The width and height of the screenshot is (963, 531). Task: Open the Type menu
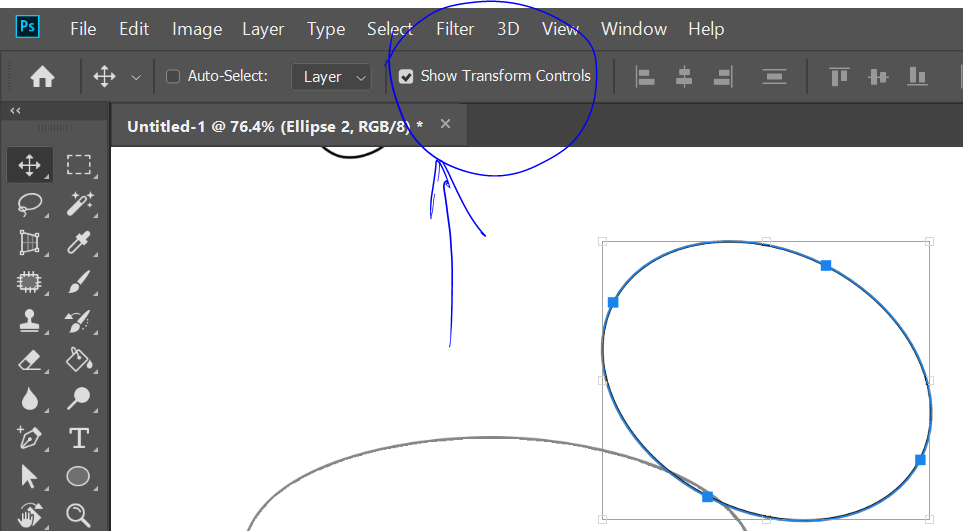point(326,29)
